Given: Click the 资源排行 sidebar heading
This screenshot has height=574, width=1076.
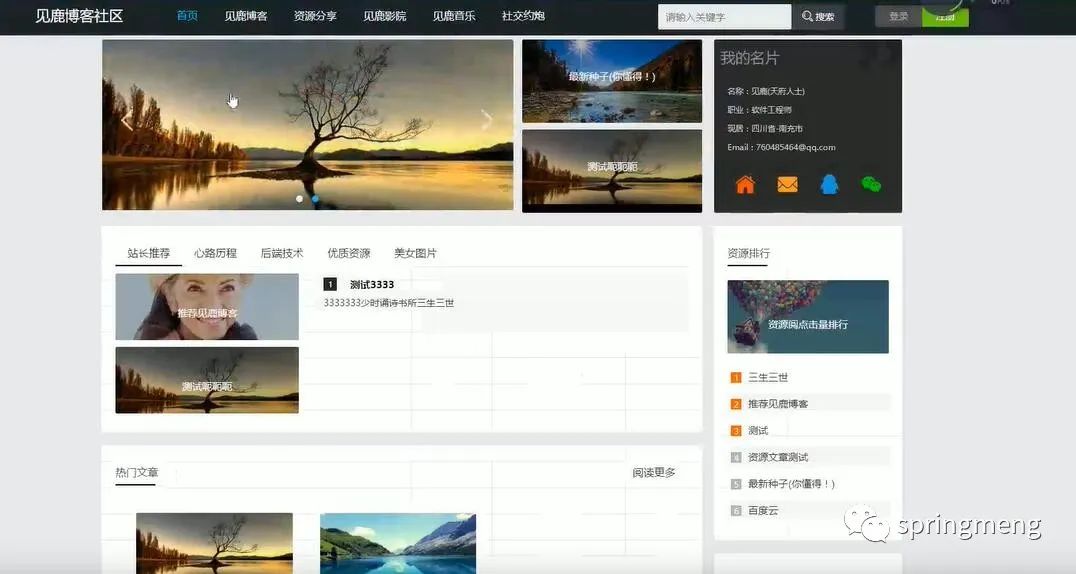Looking at the screenshot, I should 748,253.
